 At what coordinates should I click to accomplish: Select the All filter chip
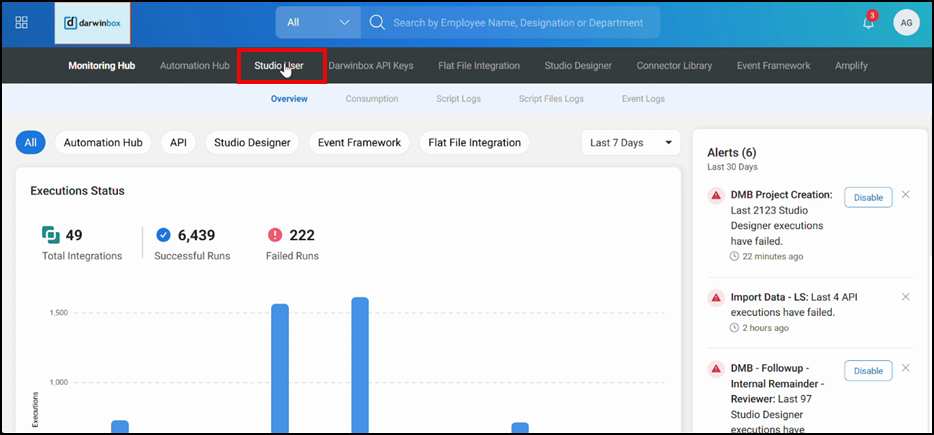point(30,143)
